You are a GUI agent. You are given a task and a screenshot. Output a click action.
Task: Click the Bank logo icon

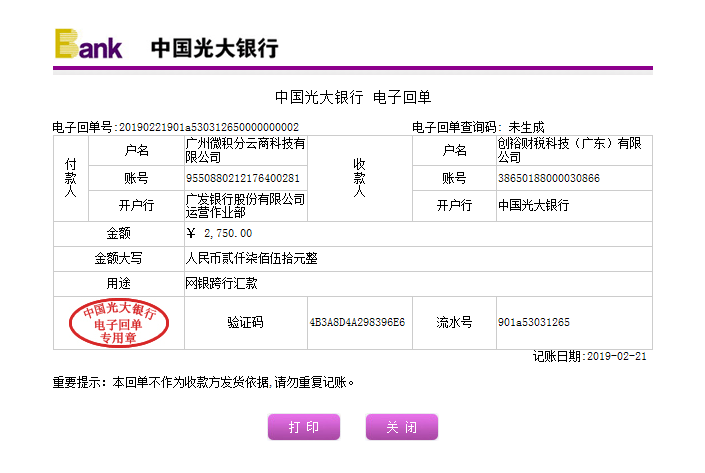point(89,44)
